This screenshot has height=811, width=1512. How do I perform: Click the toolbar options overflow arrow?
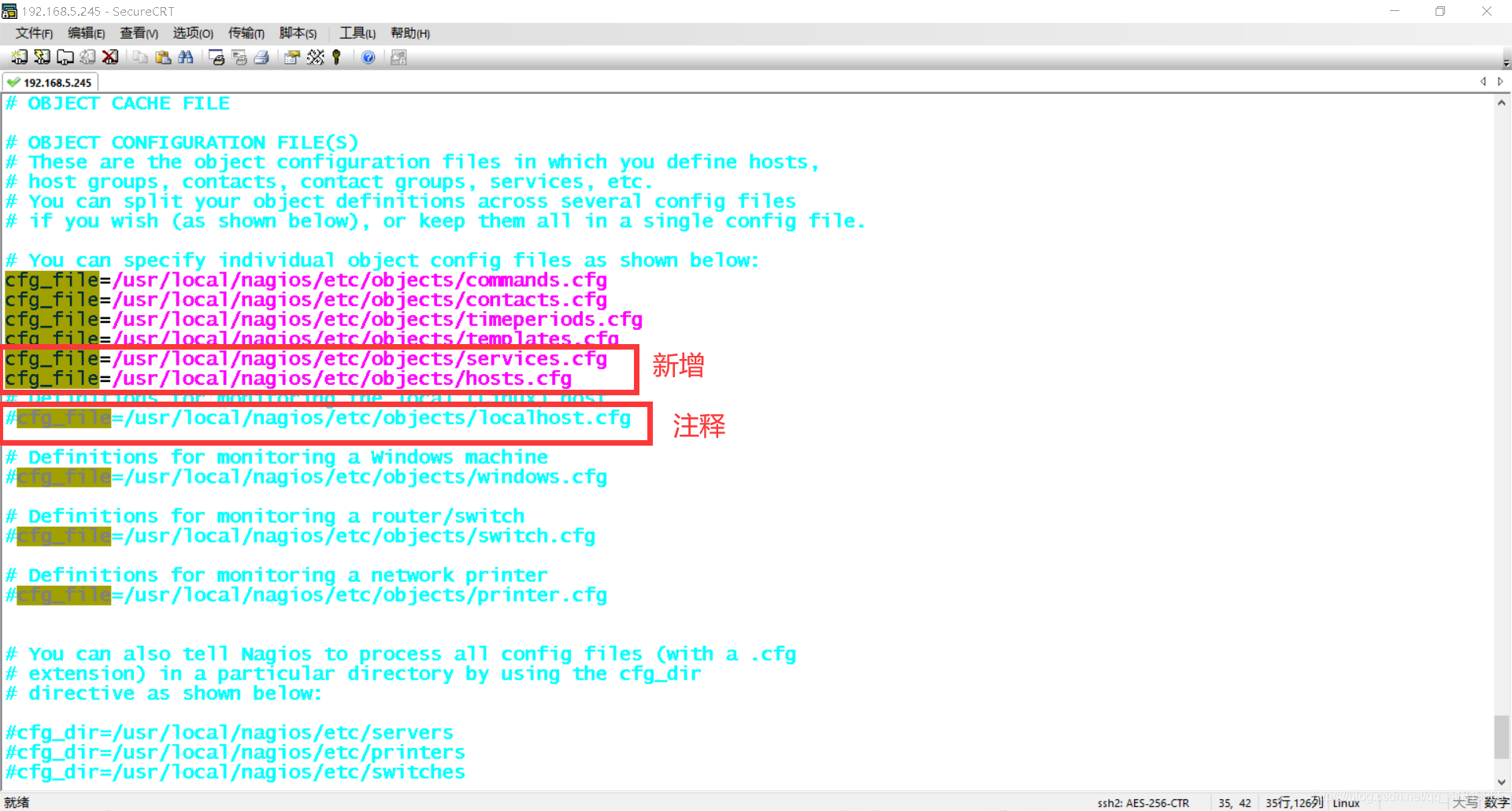(x=1506, y=61)
